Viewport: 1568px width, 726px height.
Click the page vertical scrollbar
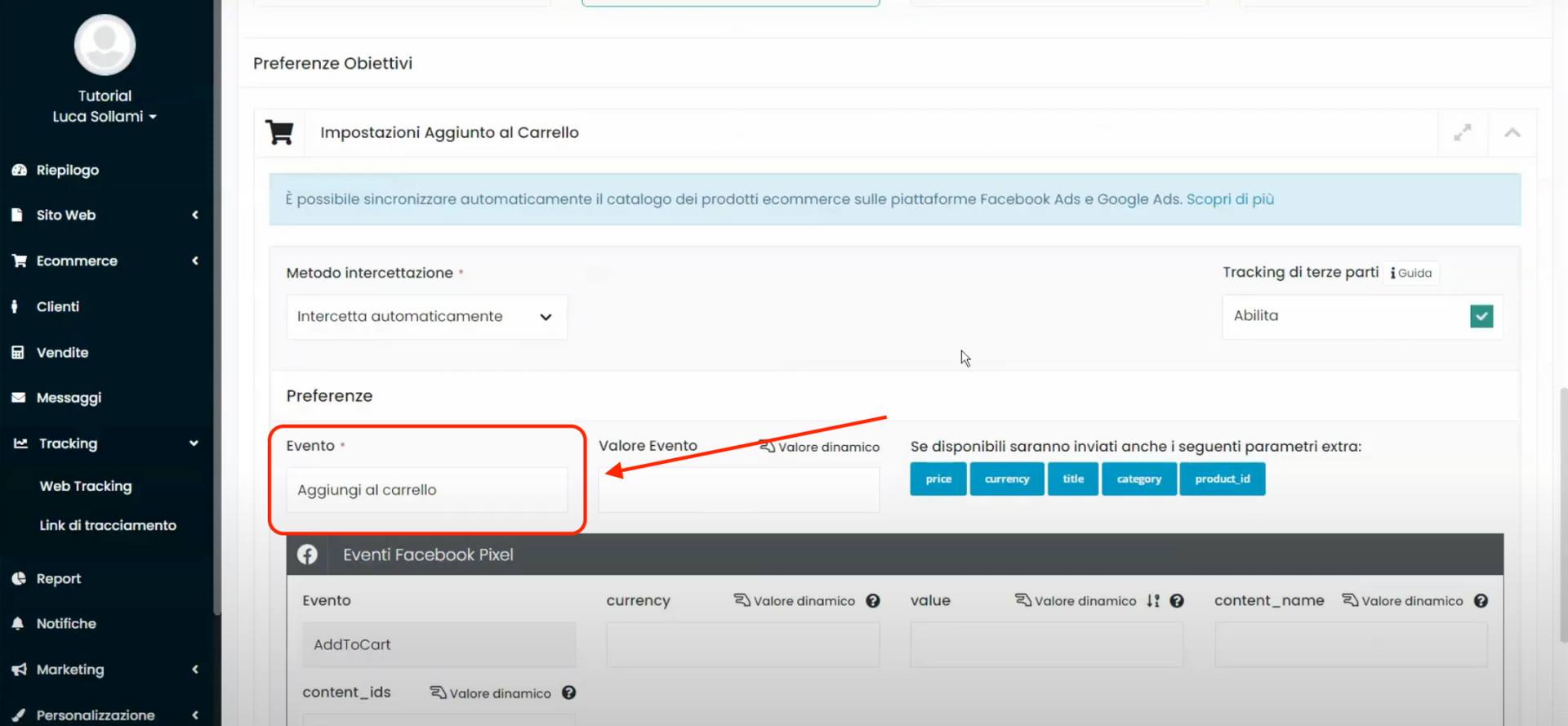point(1563,514)
